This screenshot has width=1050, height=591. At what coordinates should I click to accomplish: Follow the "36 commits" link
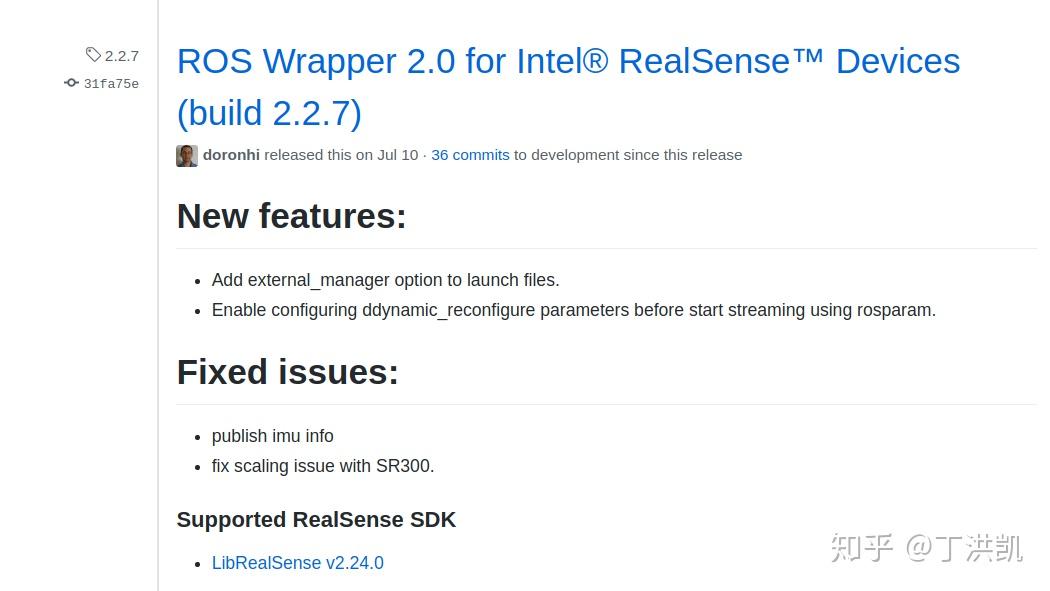click(470, 155)
